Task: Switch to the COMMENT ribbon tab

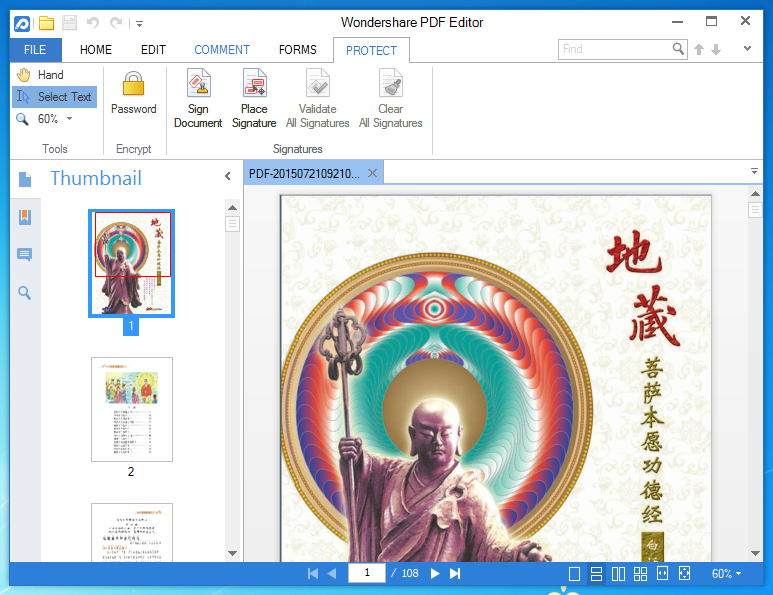Action: 222,49
